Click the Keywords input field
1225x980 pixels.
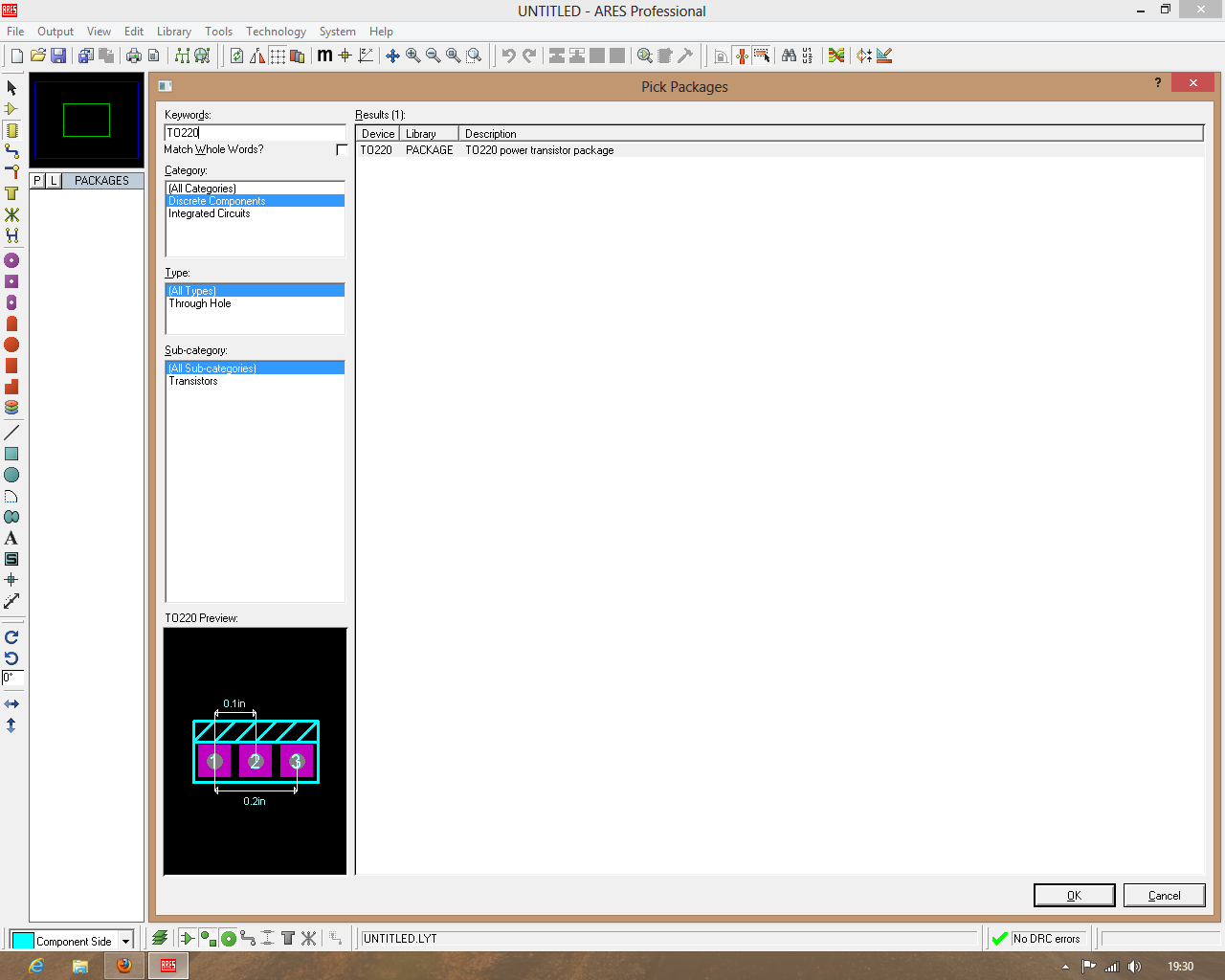[255, 132]
